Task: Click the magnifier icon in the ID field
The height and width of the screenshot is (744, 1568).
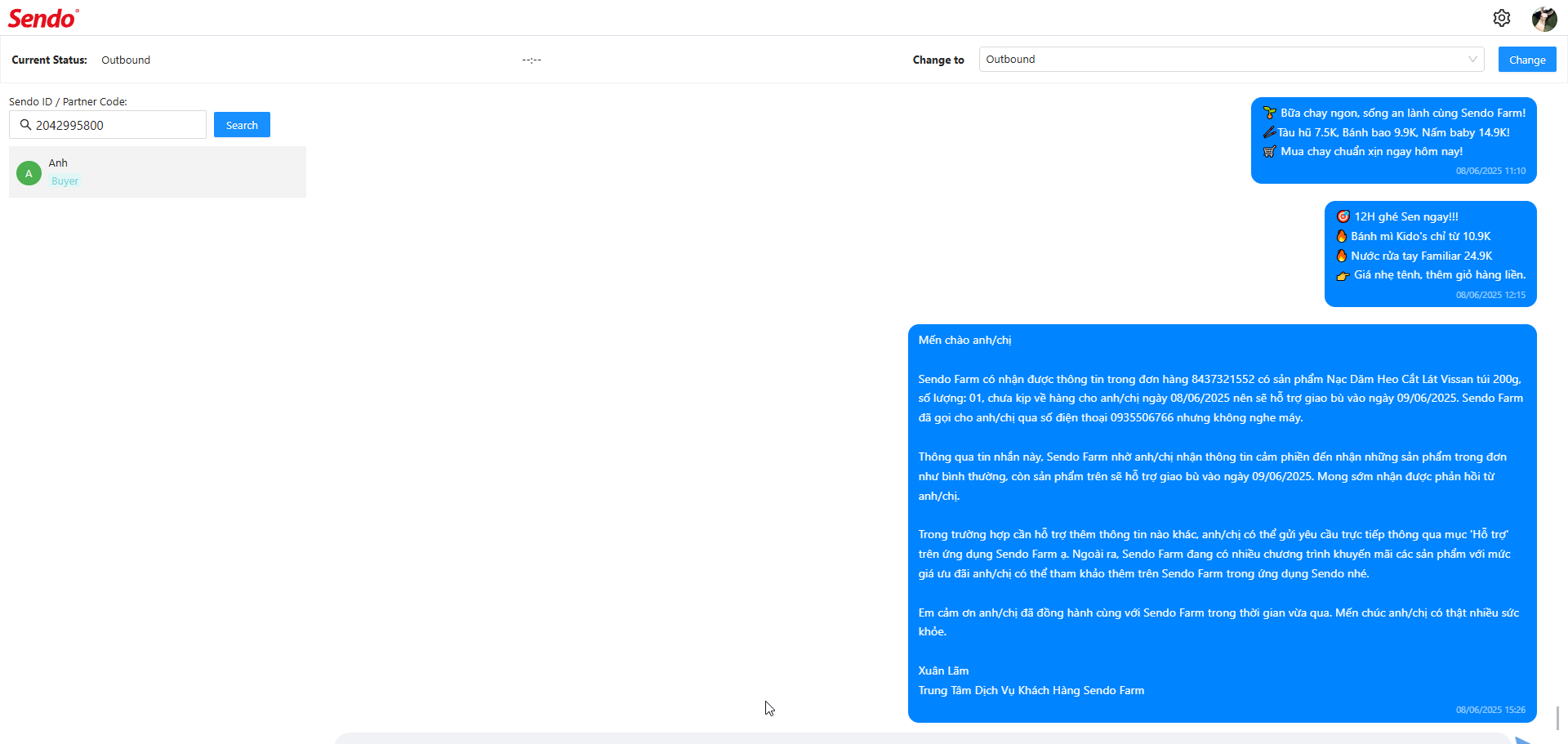Action: point(25,125)
